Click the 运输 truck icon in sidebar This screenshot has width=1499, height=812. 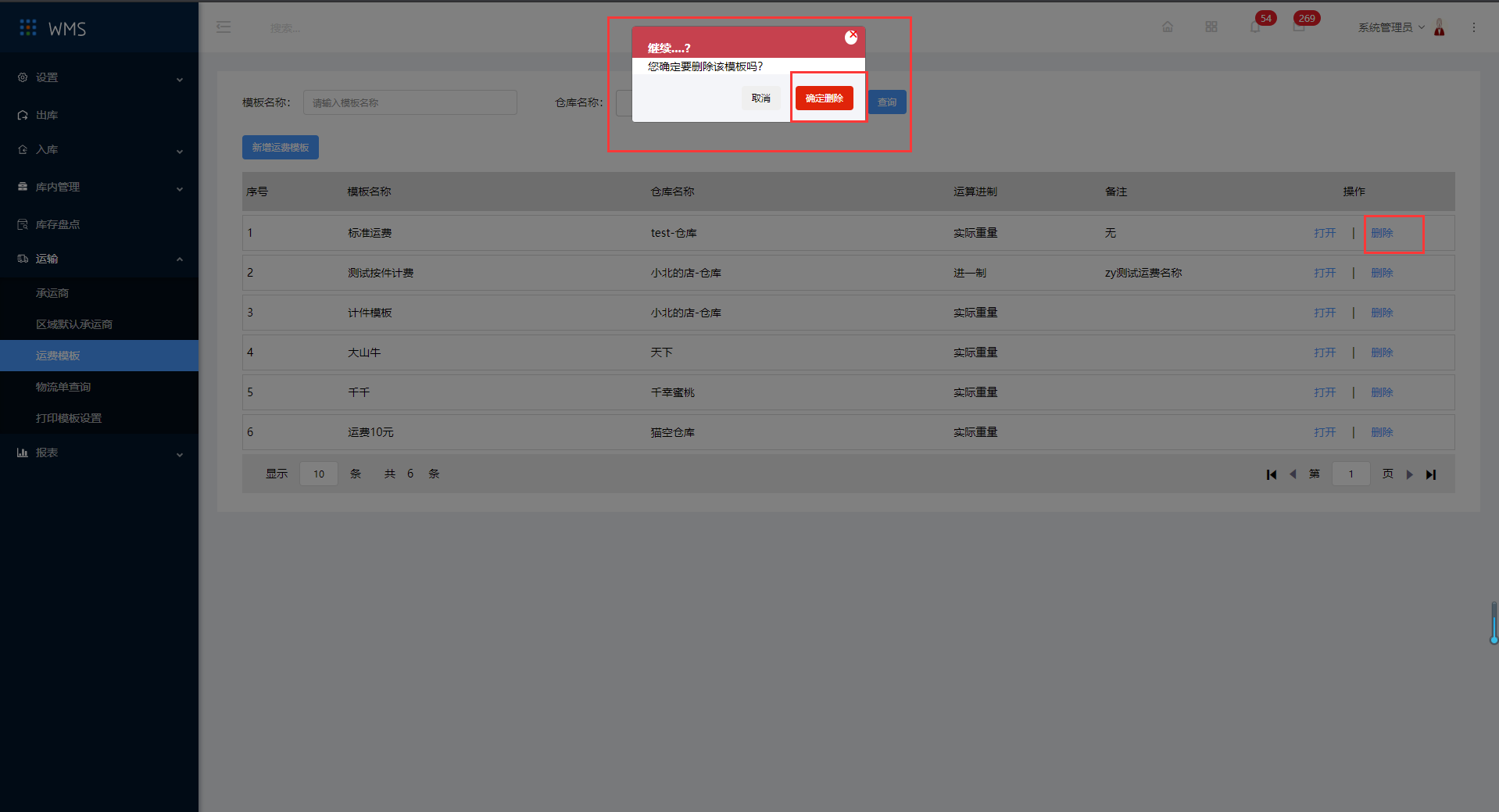click(23, 259)
